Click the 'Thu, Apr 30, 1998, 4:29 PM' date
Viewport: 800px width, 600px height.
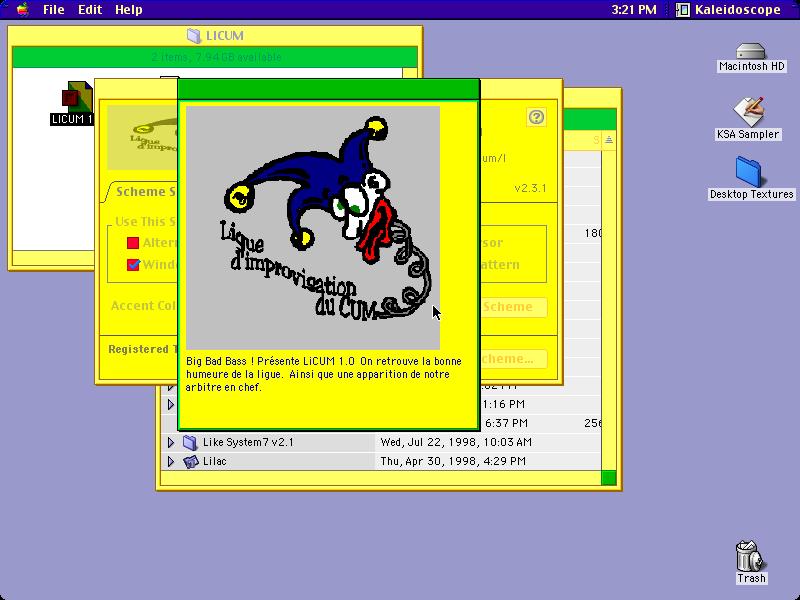[453, 462]
